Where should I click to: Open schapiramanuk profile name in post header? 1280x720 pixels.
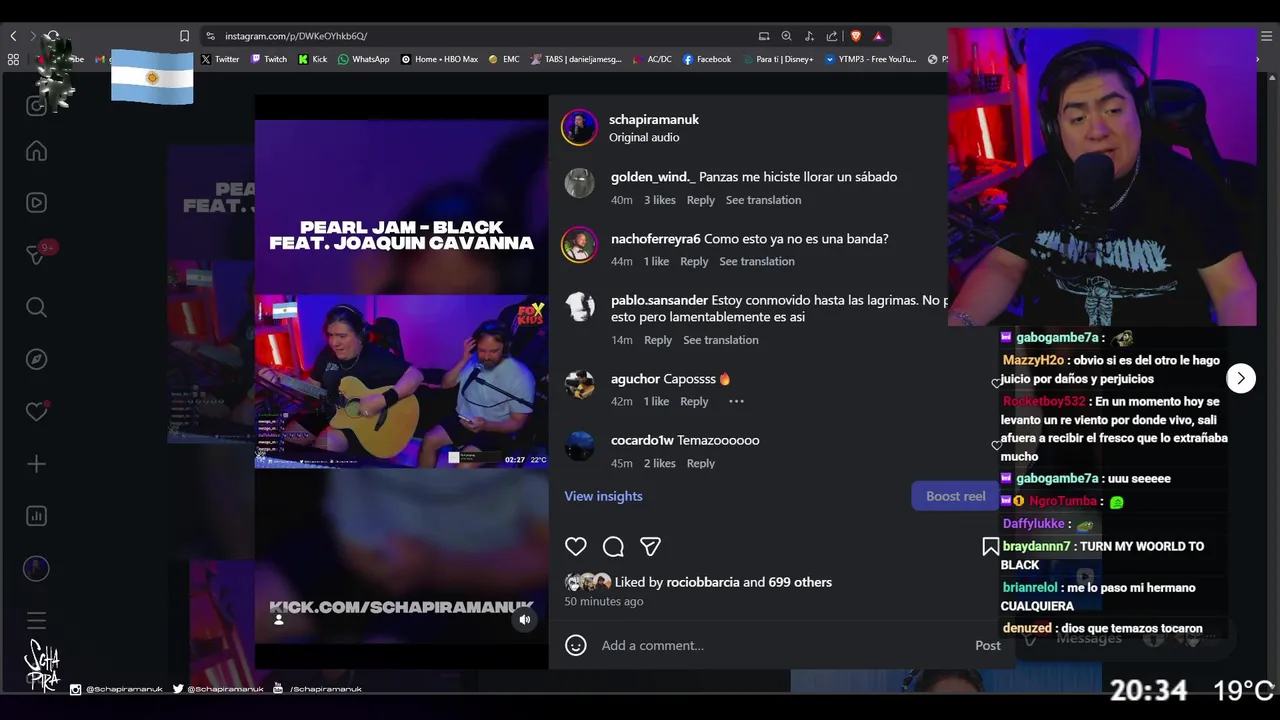[x=654, y=119]
